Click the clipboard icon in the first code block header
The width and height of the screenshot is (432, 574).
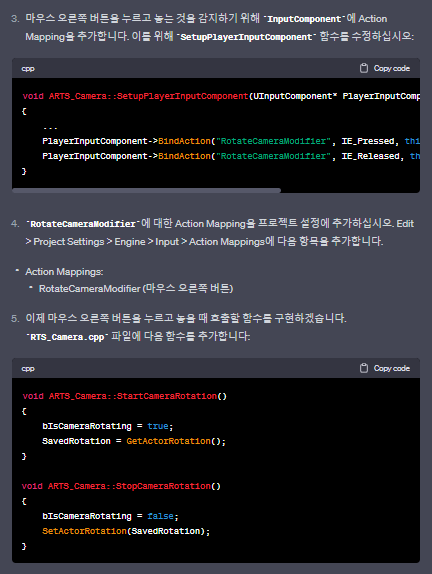click(364, 68)
